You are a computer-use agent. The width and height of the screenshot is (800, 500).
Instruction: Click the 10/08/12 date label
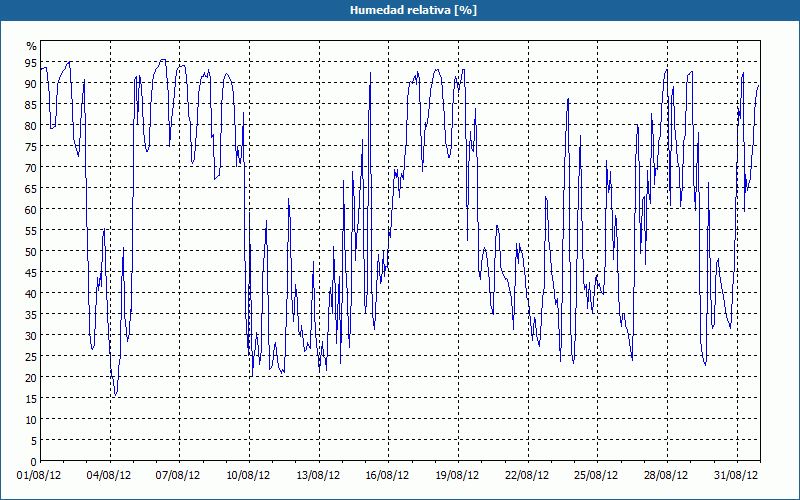pyautogui.click(x=248, y=475)
